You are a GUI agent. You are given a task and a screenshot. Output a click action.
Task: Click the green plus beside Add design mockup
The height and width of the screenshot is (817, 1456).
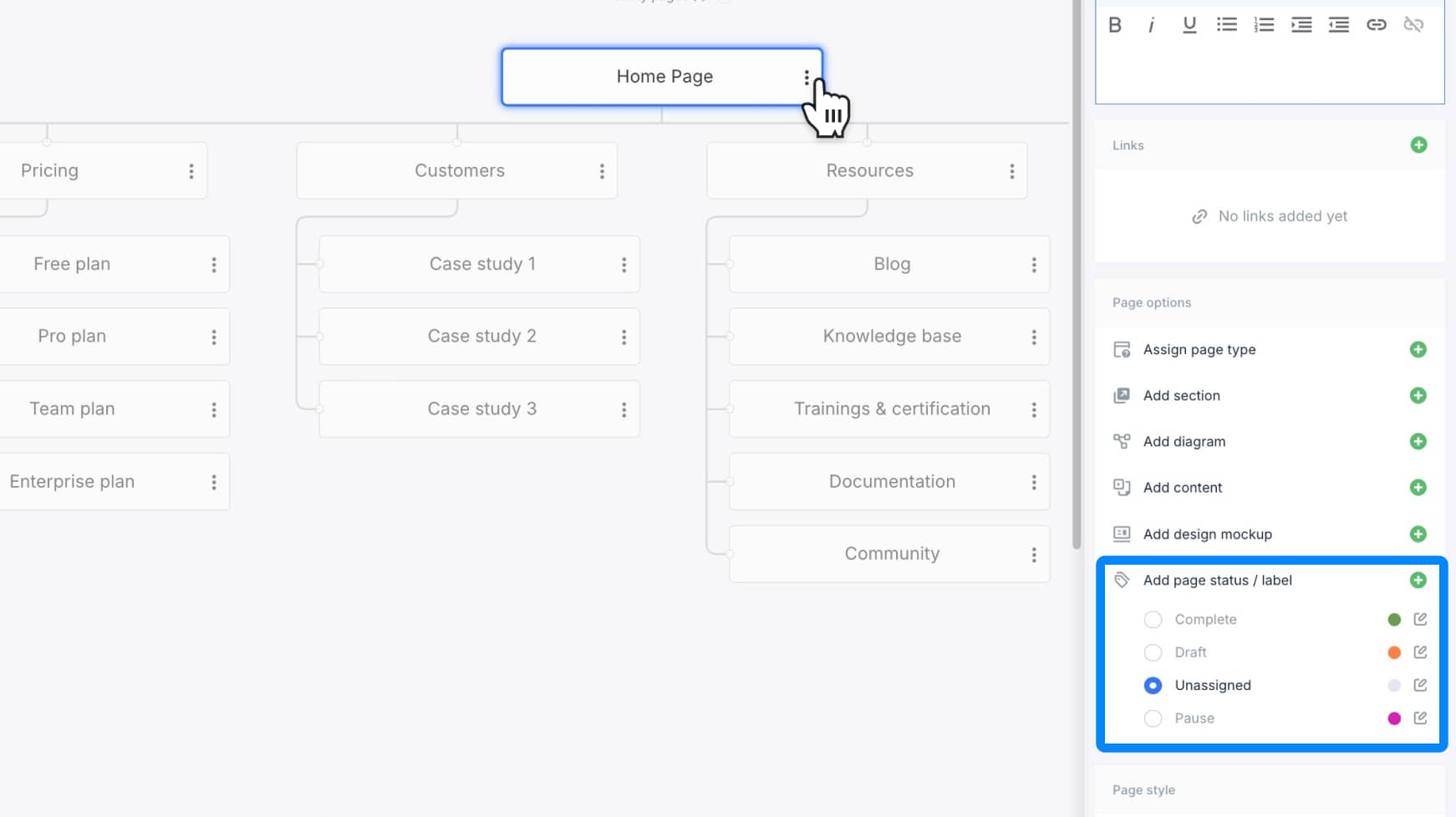pyautogui.click(x=1418, y=534)
